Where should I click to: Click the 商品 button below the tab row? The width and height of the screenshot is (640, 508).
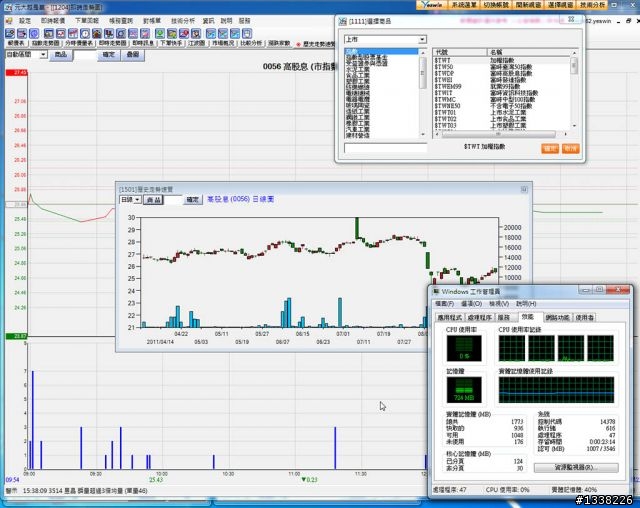61,54
